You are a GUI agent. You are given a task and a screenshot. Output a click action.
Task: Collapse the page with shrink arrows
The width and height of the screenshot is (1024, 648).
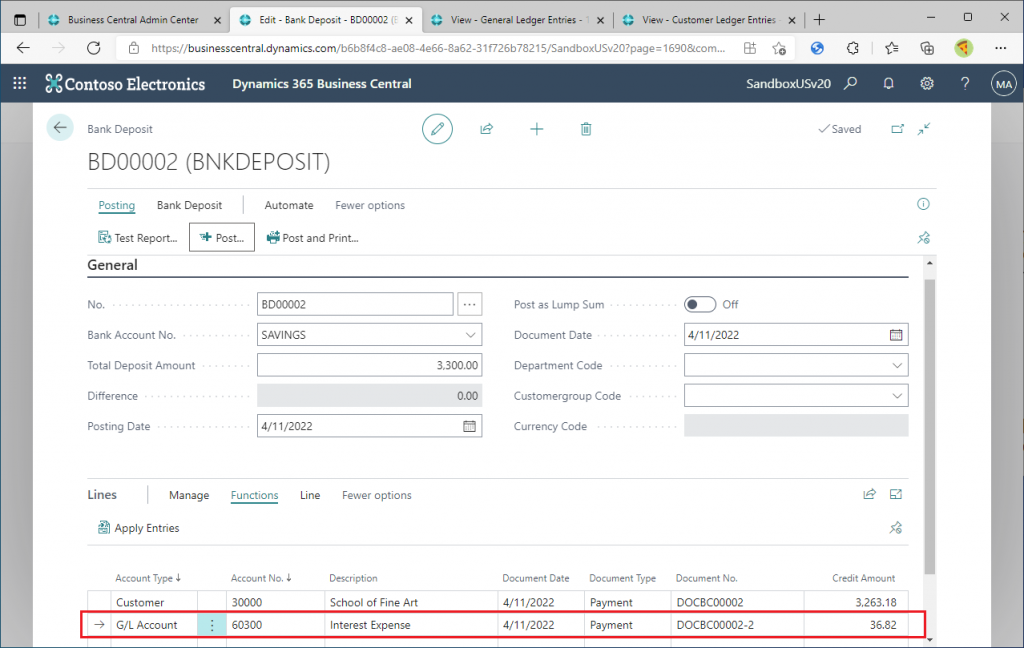(923, 129)
